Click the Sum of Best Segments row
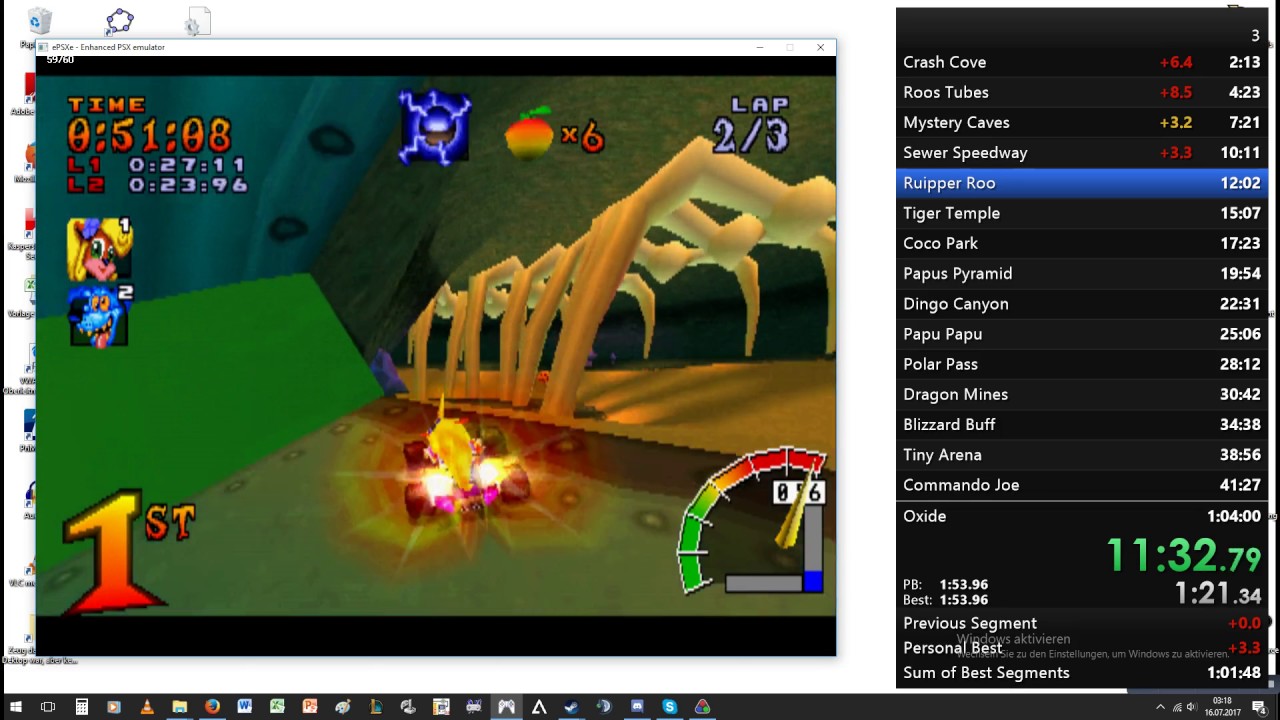 (1081, 673)
